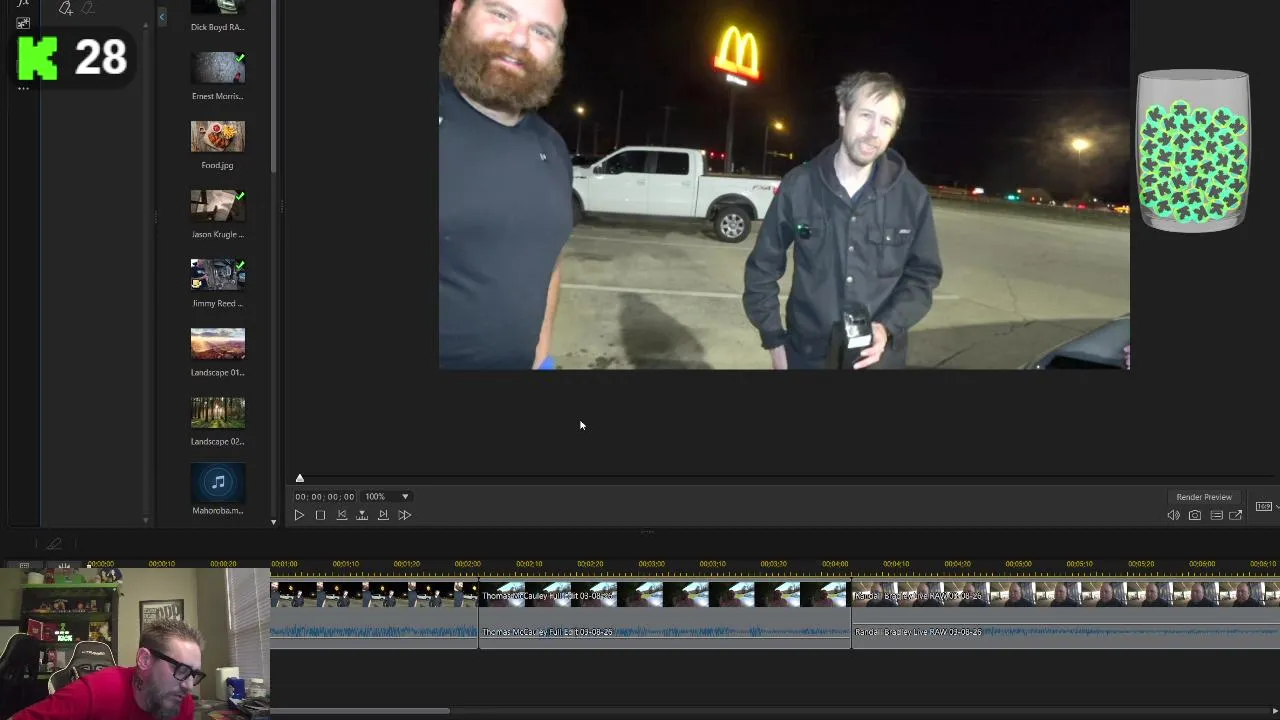Select the Landscape 02 media thumbnail
The image size is (1280, 720).
[218, 413]
